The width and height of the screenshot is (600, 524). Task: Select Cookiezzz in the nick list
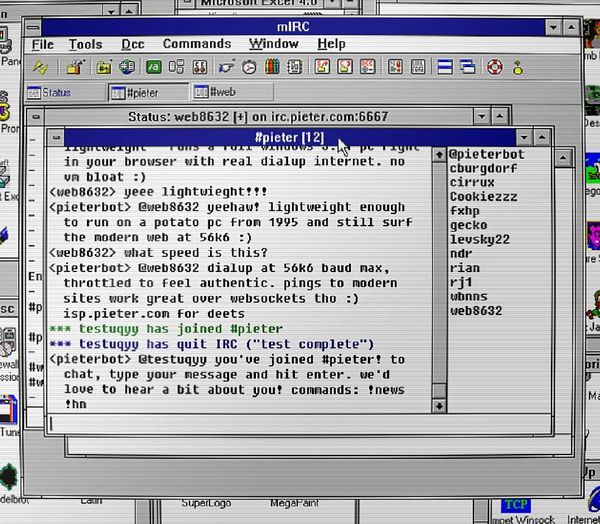click(483, 197)
